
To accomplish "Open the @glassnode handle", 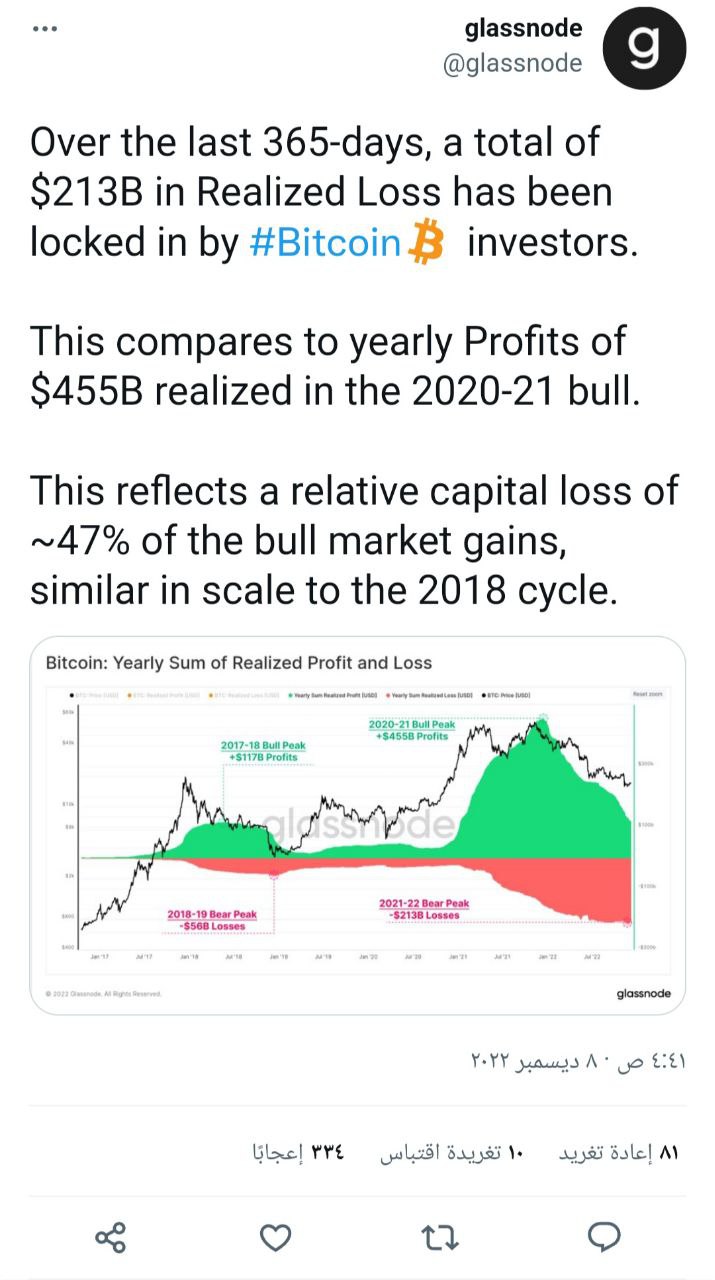I will click(512, 63).
